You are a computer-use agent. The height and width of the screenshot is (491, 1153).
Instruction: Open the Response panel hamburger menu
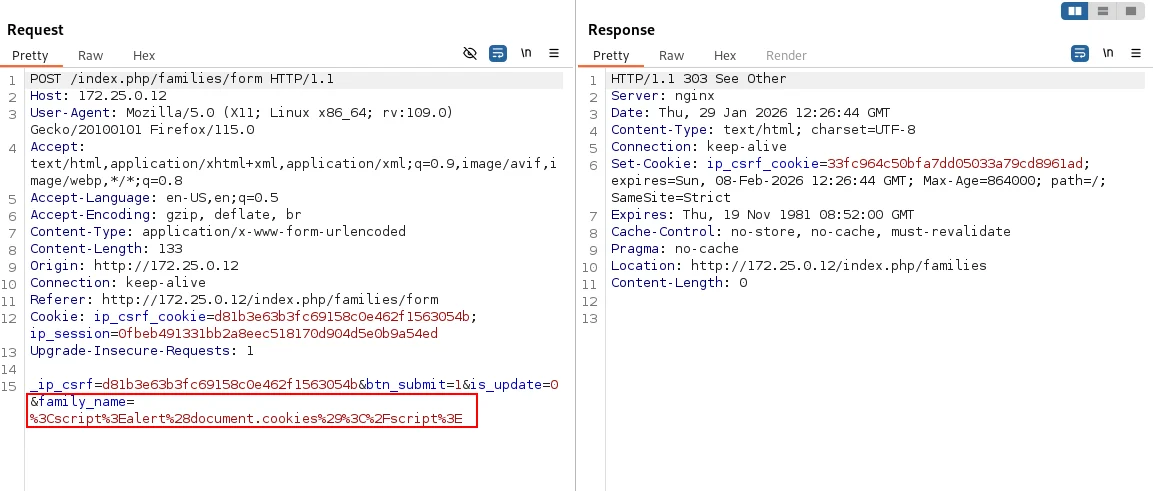(x=1136, y=54)
